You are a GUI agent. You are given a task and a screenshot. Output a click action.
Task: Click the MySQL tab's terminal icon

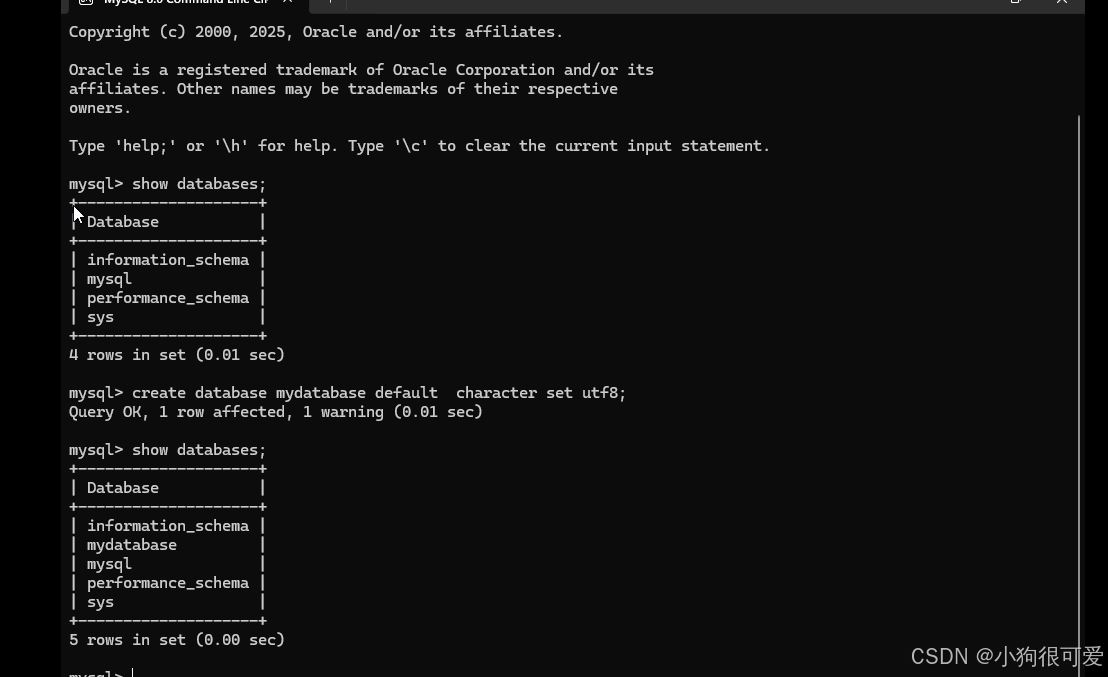click(x=86, y=2)
